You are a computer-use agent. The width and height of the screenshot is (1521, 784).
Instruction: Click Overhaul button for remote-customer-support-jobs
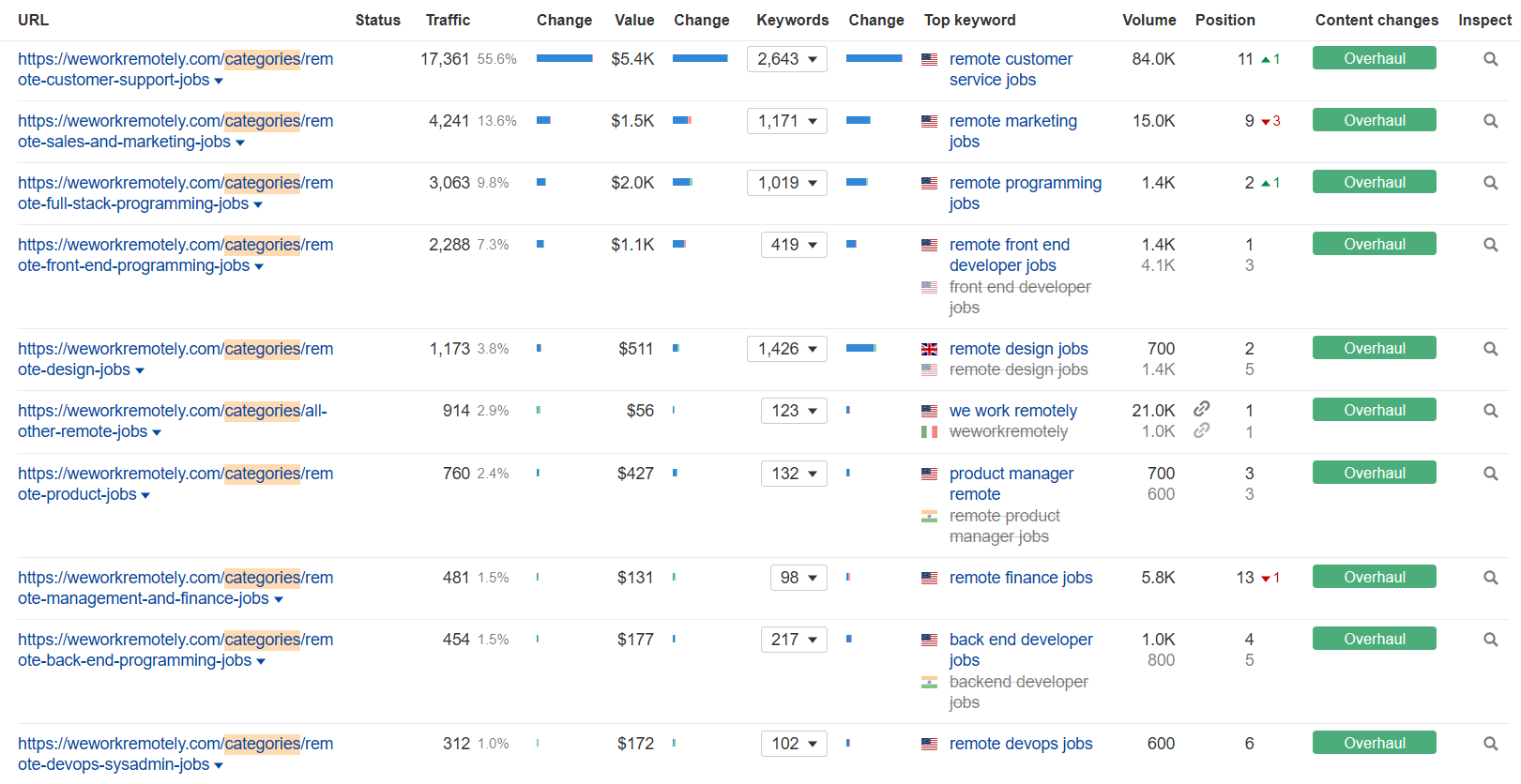click(1375, 58)
